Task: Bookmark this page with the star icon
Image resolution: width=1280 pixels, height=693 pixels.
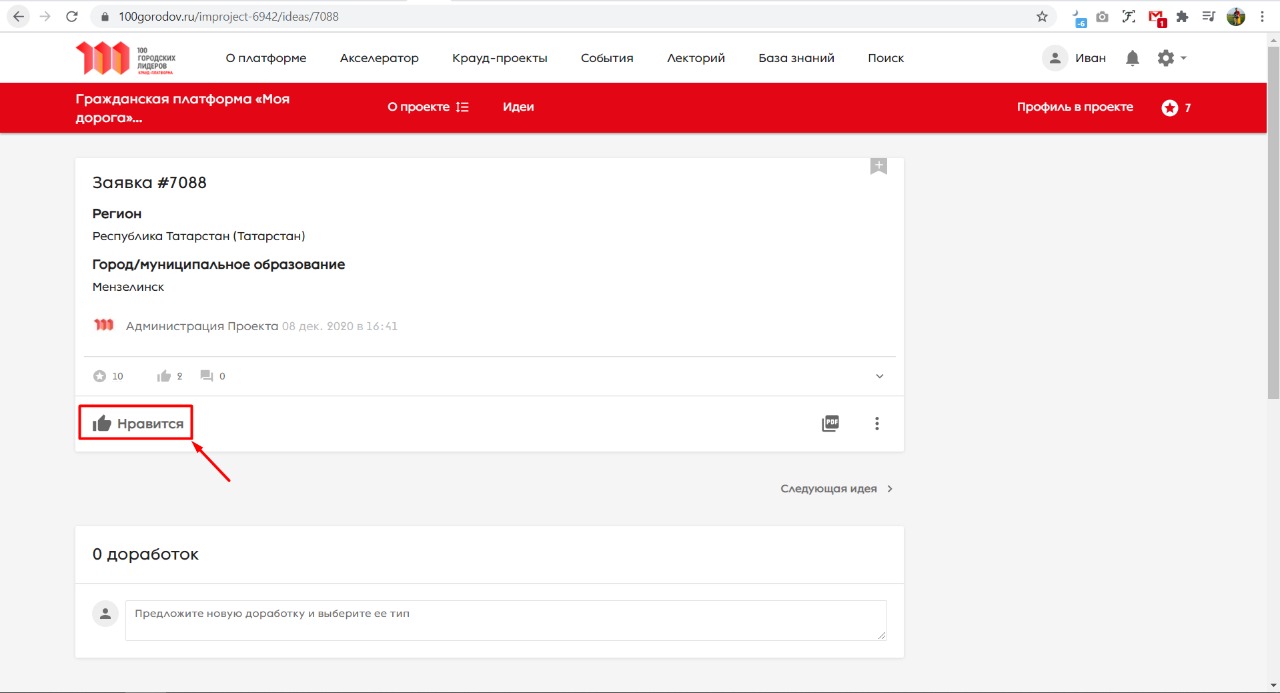Action: pyautogui.click(x=1042, y=17)
